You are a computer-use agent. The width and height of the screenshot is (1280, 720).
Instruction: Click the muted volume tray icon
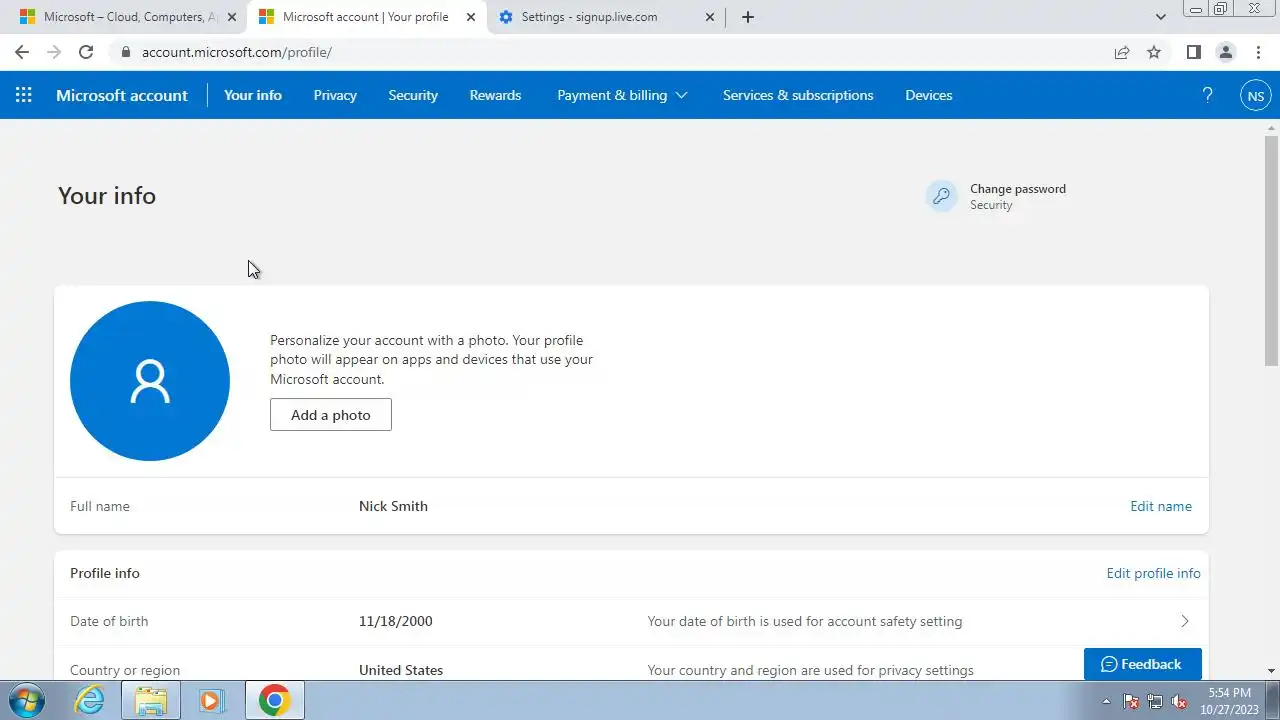[x=1179, y=701]
